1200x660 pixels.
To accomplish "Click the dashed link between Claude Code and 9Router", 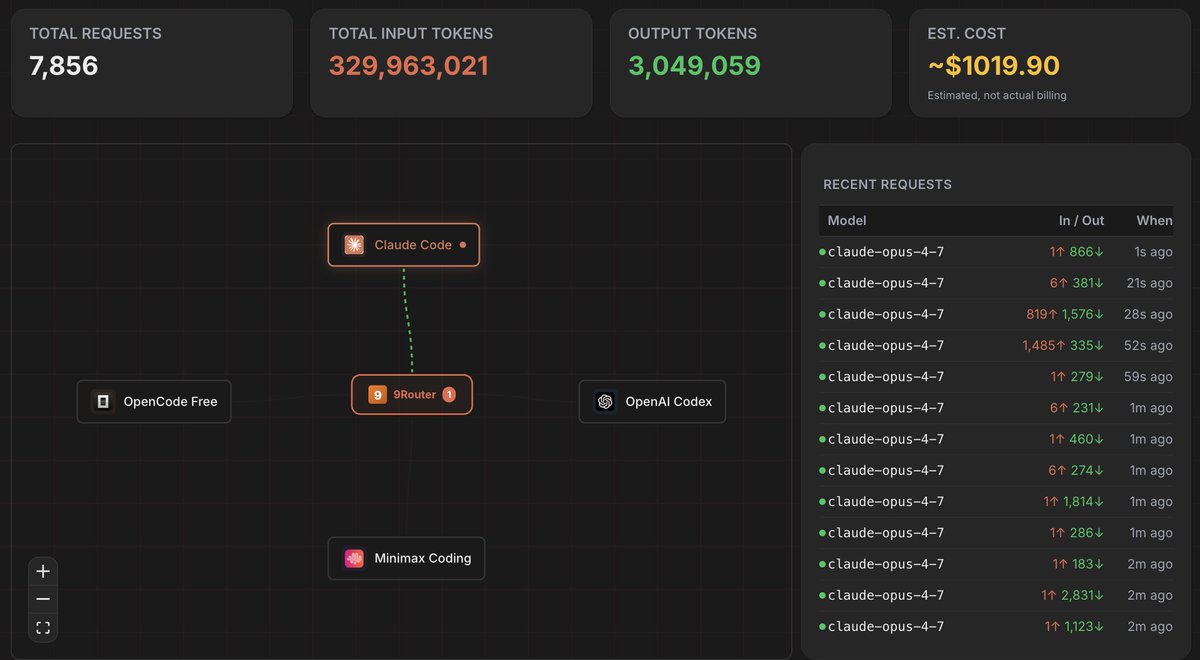I will [x=408, y=321].
